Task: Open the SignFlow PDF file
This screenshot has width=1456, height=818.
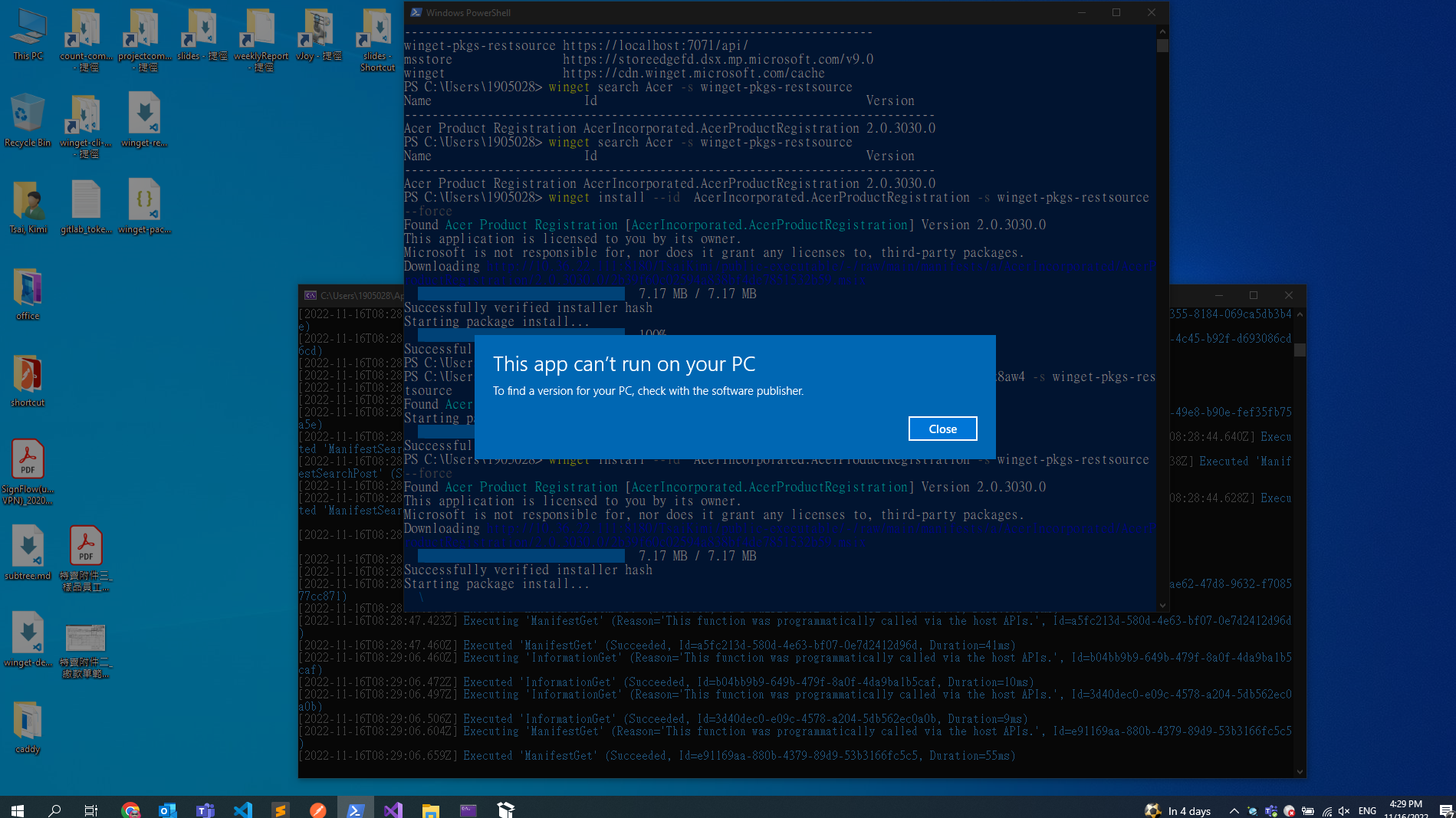Action: coord(28,471)
